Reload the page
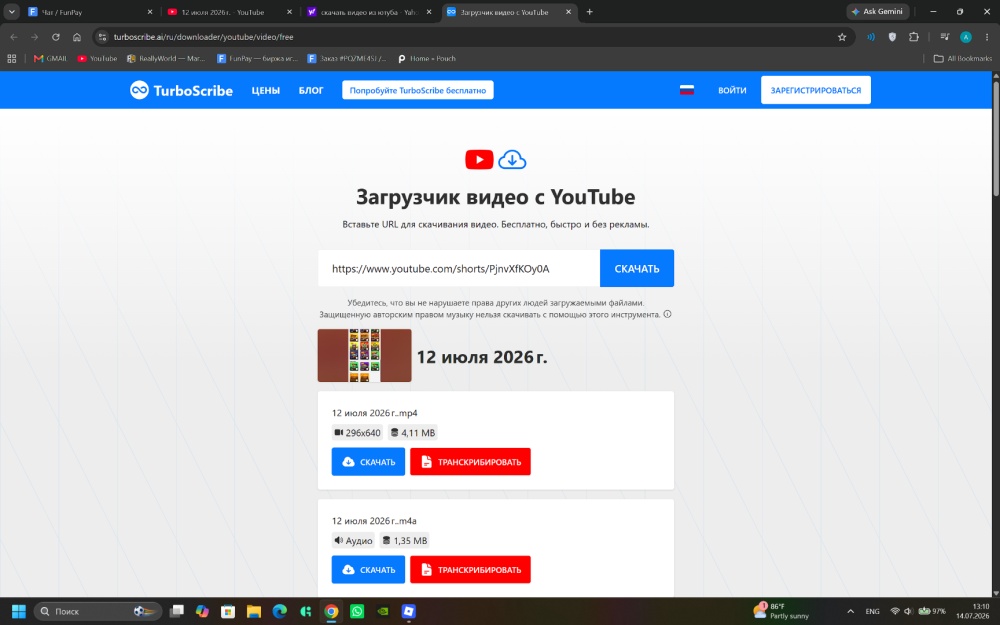The image size is (1000, 625). click(55, 37)
